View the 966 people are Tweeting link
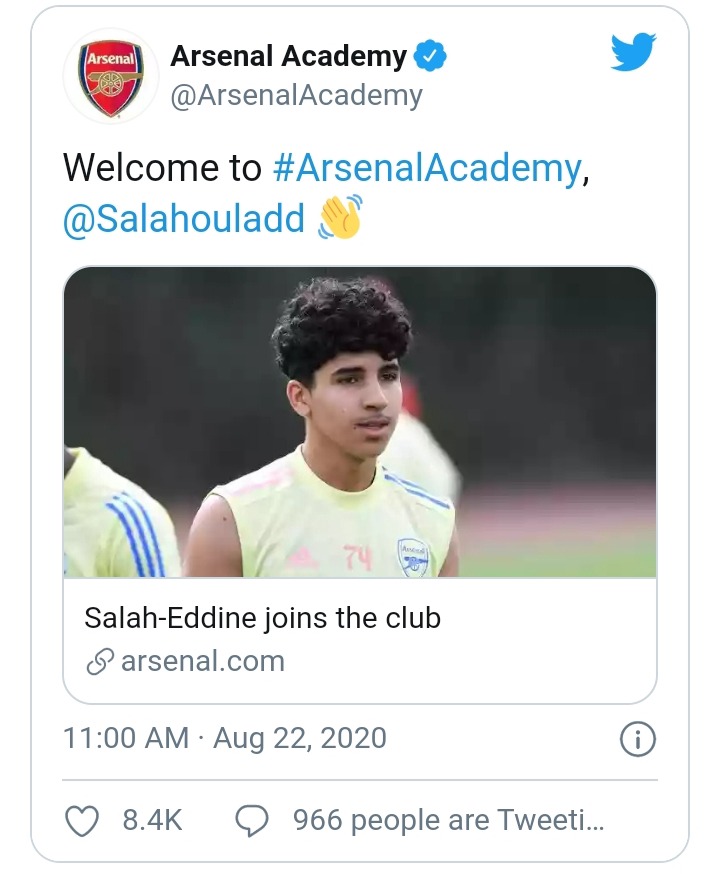 click(x=448, y=821)
